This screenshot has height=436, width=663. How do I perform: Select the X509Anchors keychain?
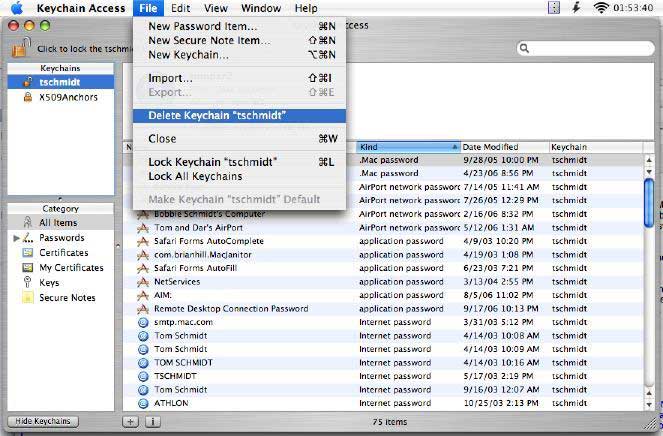tap(61, 98)
